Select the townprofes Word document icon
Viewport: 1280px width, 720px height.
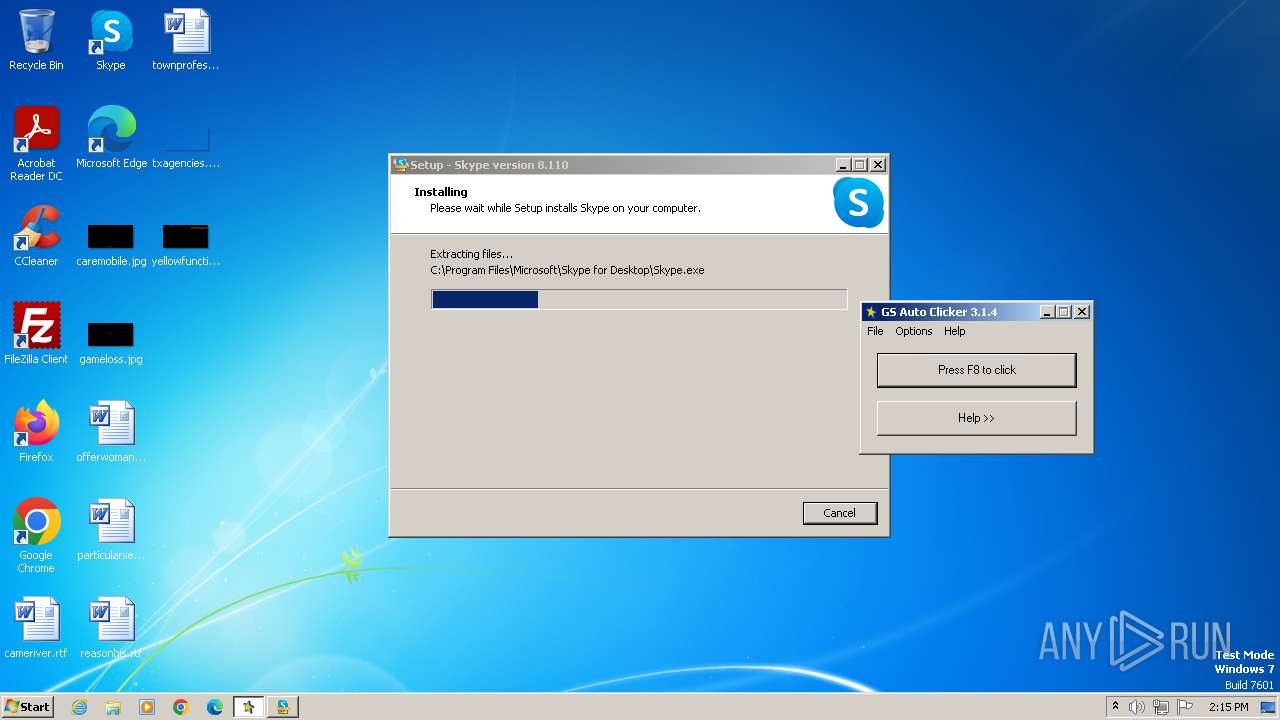186,40
